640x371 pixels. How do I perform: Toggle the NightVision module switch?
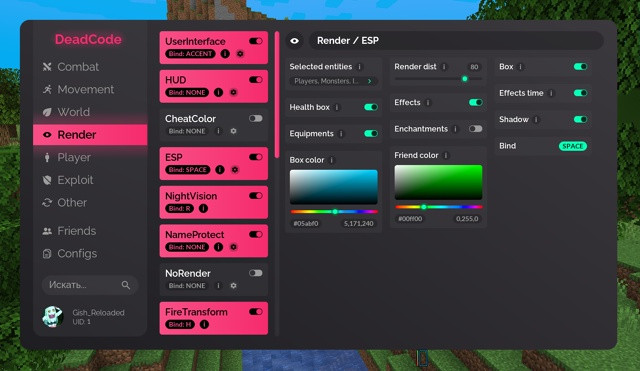tap(256, 196)
